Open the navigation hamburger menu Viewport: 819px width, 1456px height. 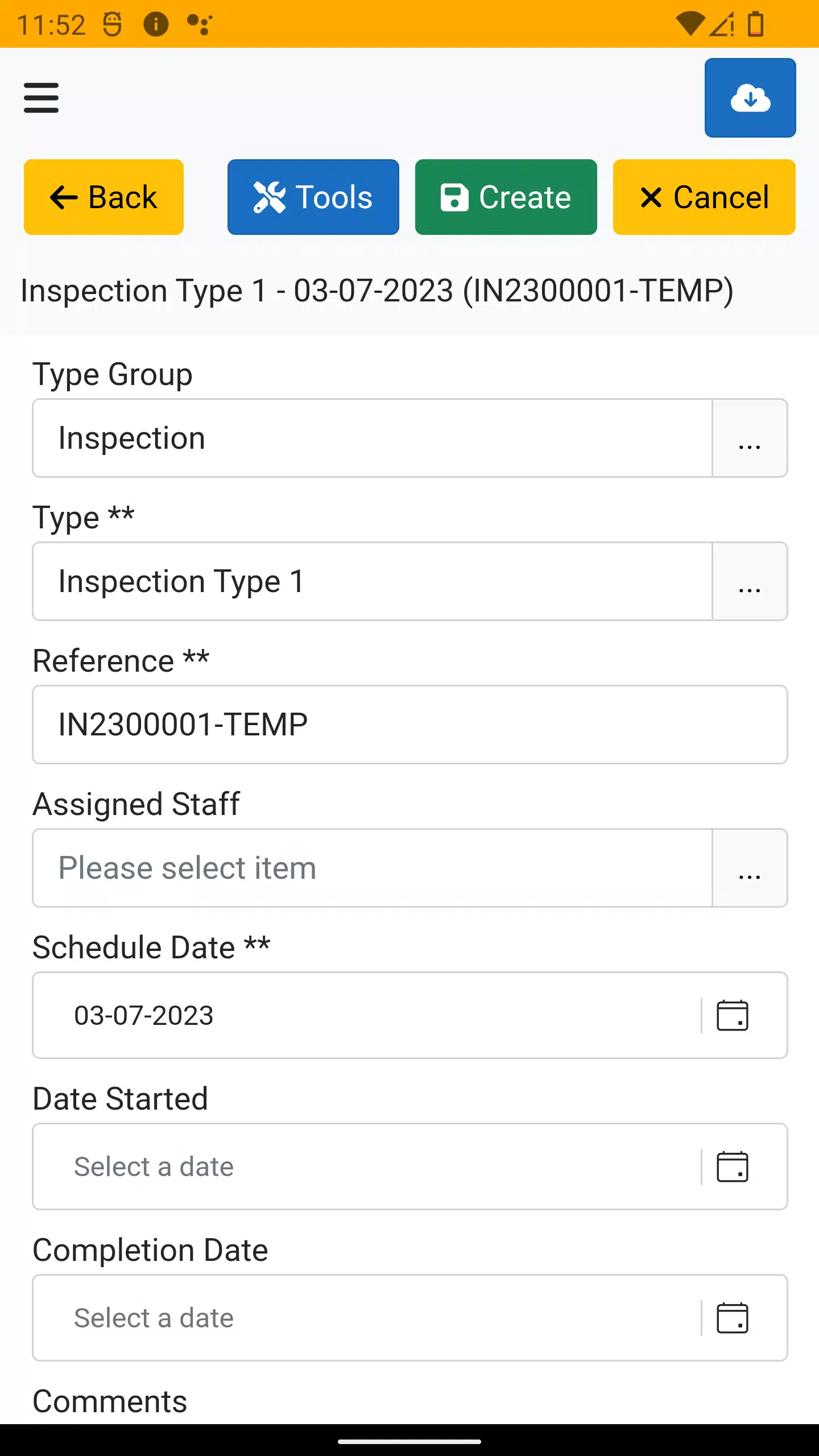point(41,97)
